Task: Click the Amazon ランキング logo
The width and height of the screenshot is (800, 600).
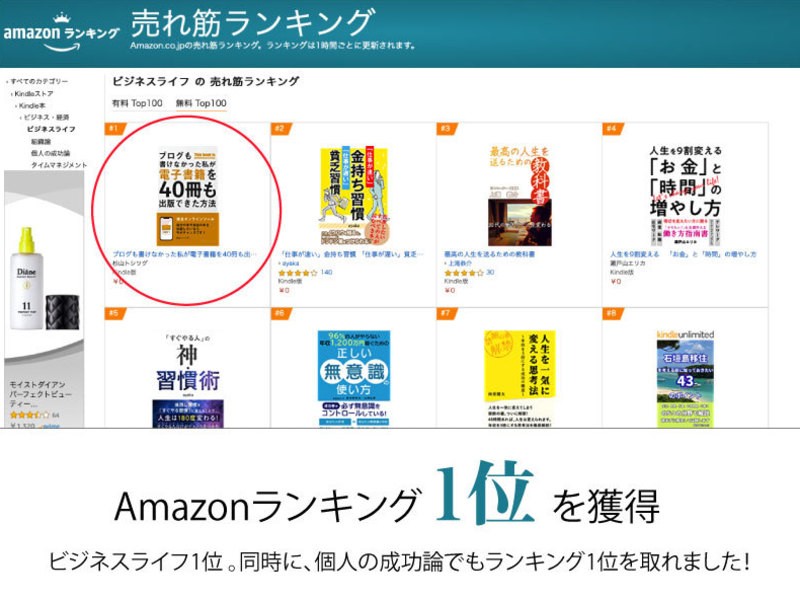Action: click(61, 32)
